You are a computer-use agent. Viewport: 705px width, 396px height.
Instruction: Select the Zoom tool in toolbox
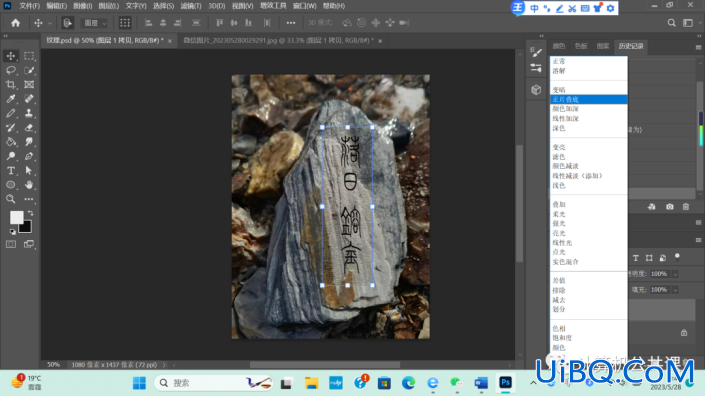pos(11,199)
